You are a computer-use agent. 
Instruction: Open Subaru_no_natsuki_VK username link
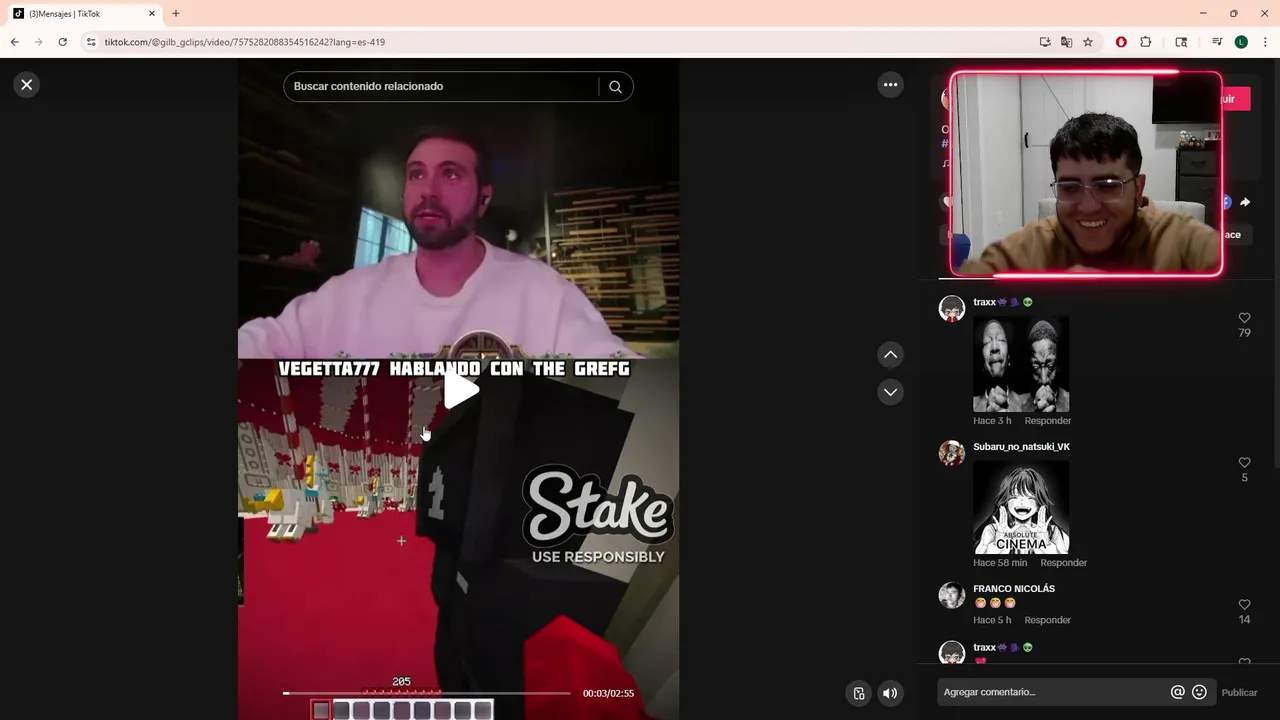click(x=1021, y=447)
